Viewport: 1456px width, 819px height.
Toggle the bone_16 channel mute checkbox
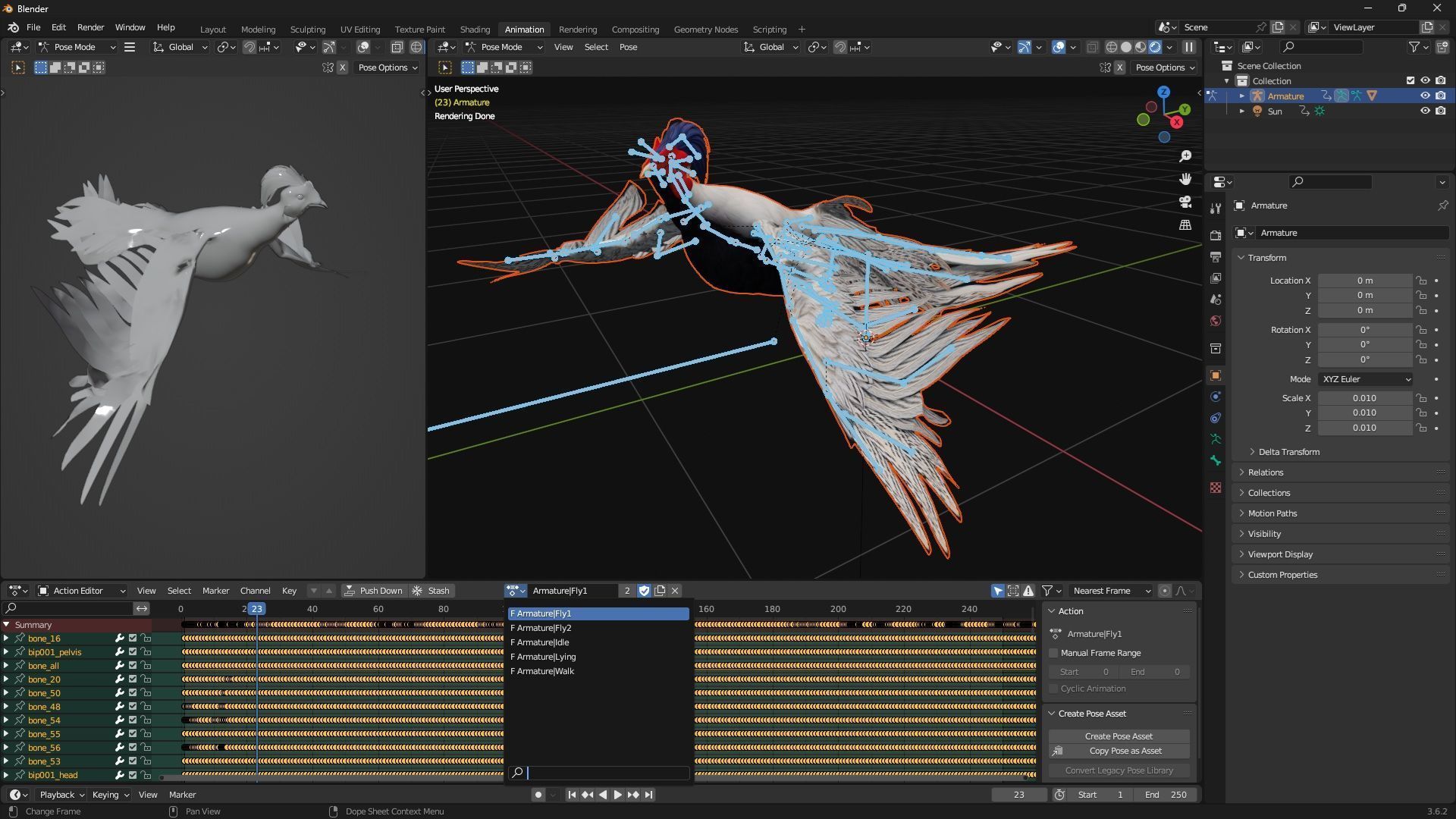click(x=133, y=639)
